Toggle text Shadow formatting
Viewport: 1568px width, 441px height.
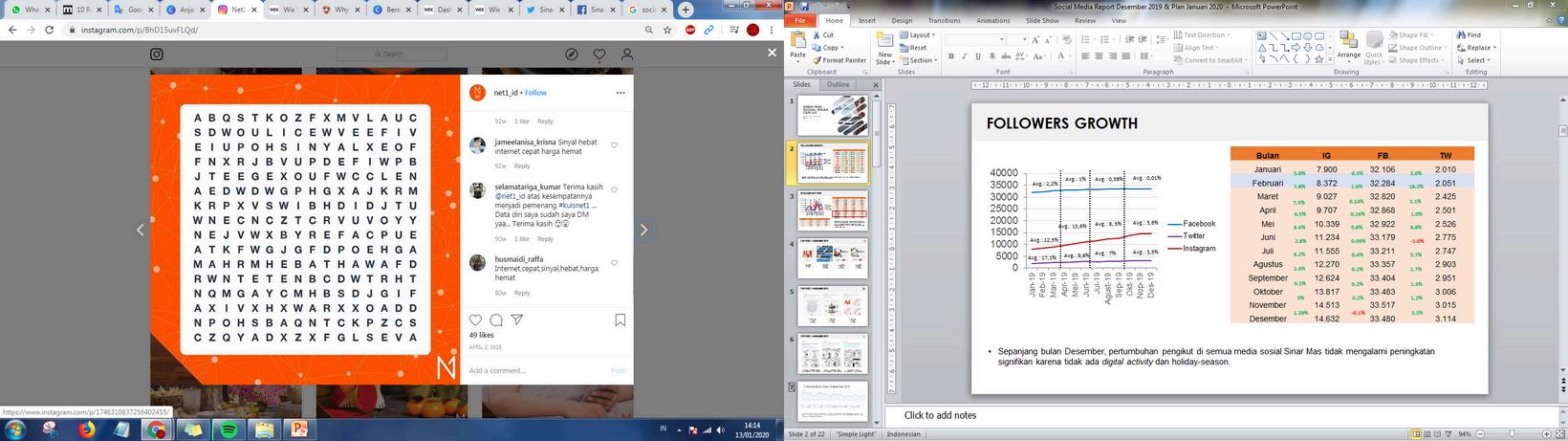991,56
